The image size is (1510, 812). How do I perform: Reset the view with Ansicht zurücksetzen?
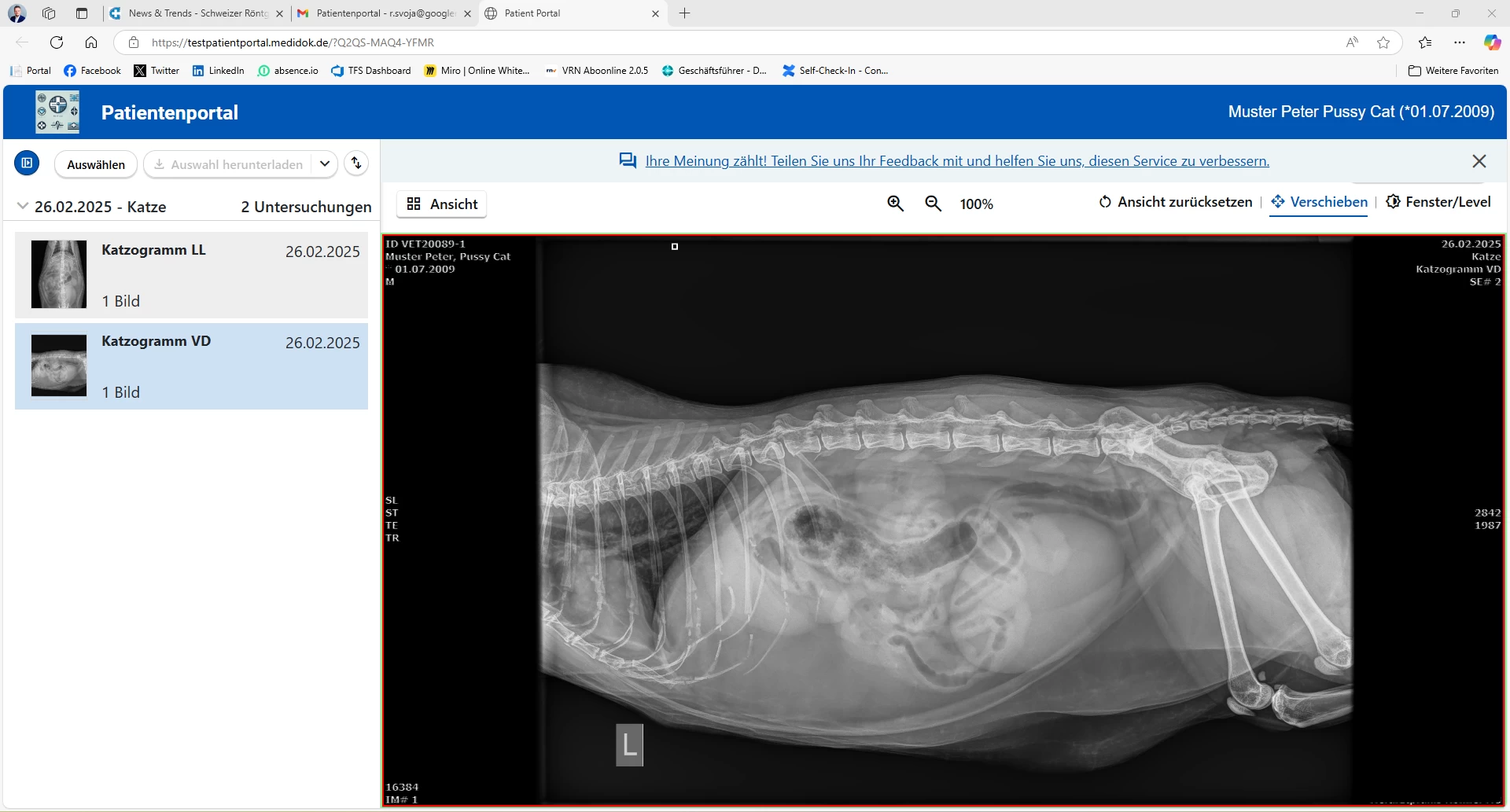point(1175,202)
